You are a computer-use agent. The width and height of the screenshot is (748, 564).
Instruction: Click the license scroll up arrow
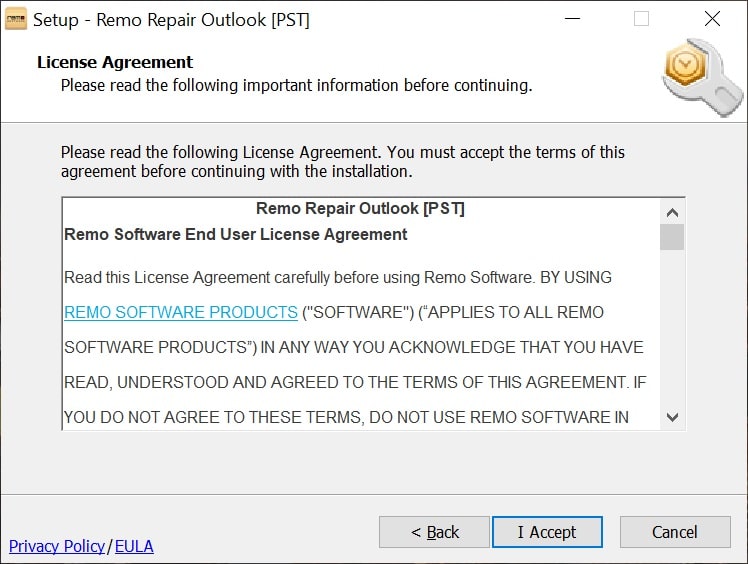pos(672,212)
